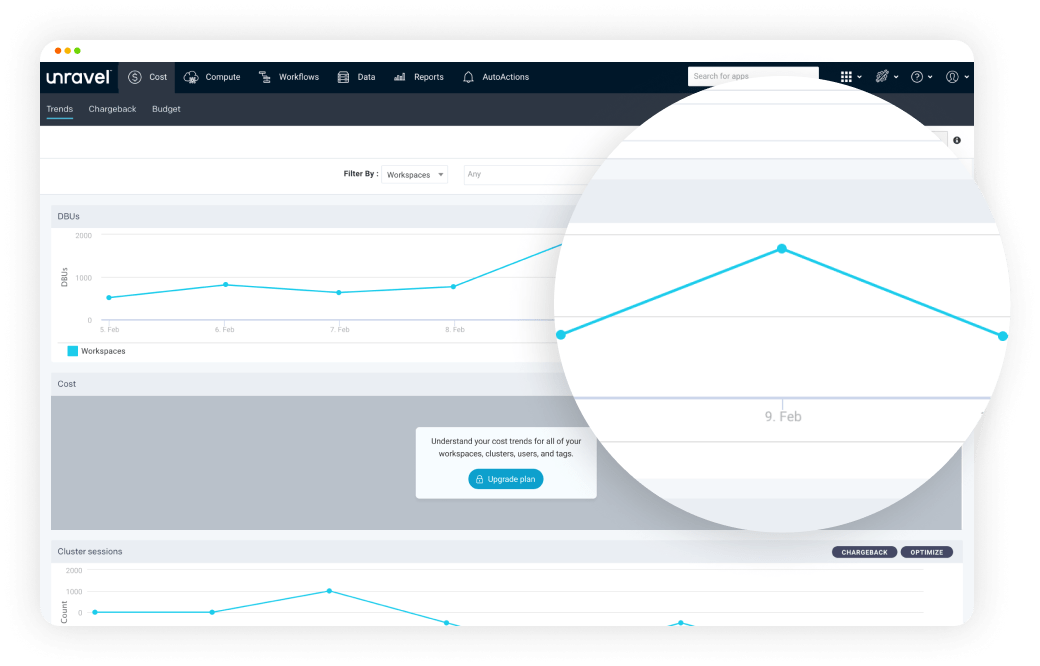This screenshot has height=666, width=1040.
Task: Click the Cost panel title
Action: tap(66, 384)
